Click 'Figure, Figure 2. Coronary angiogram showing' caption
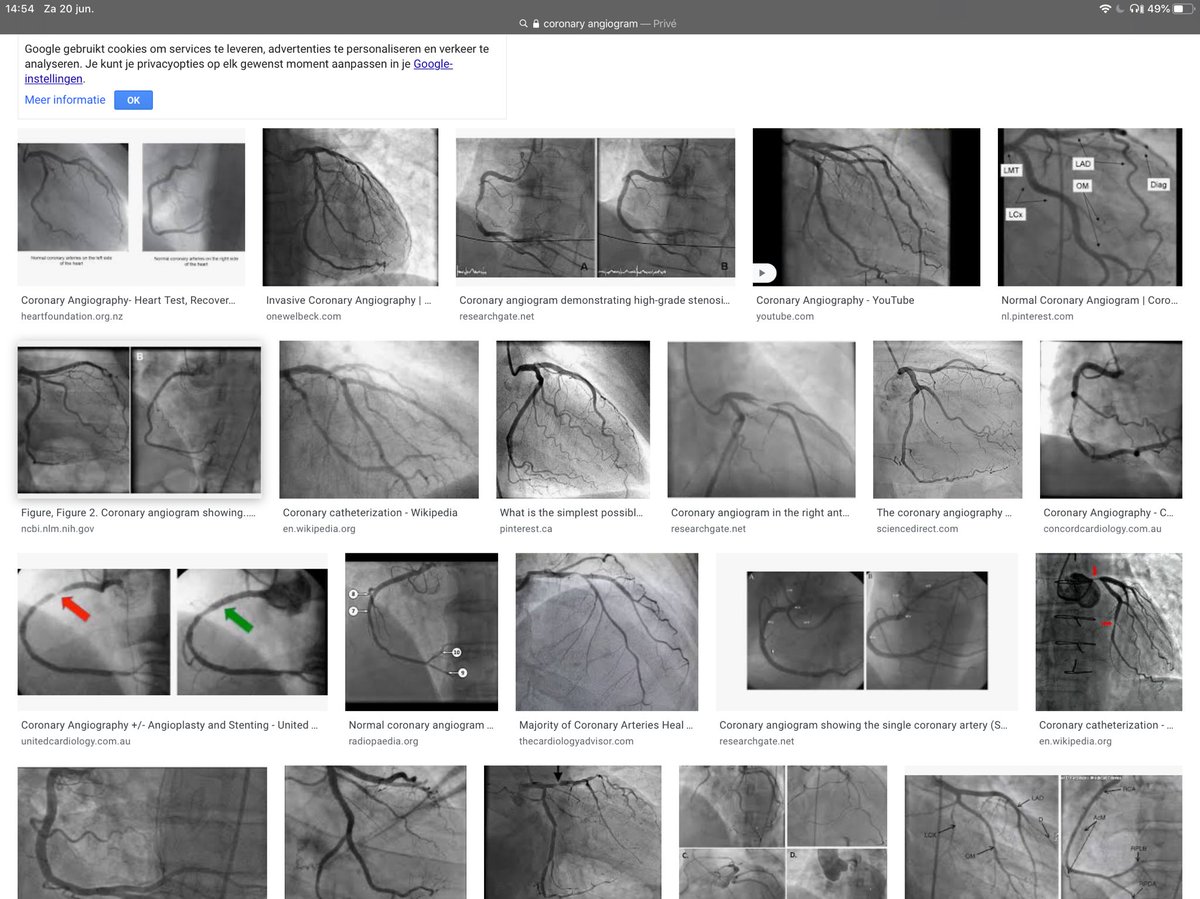 (138, 513)
